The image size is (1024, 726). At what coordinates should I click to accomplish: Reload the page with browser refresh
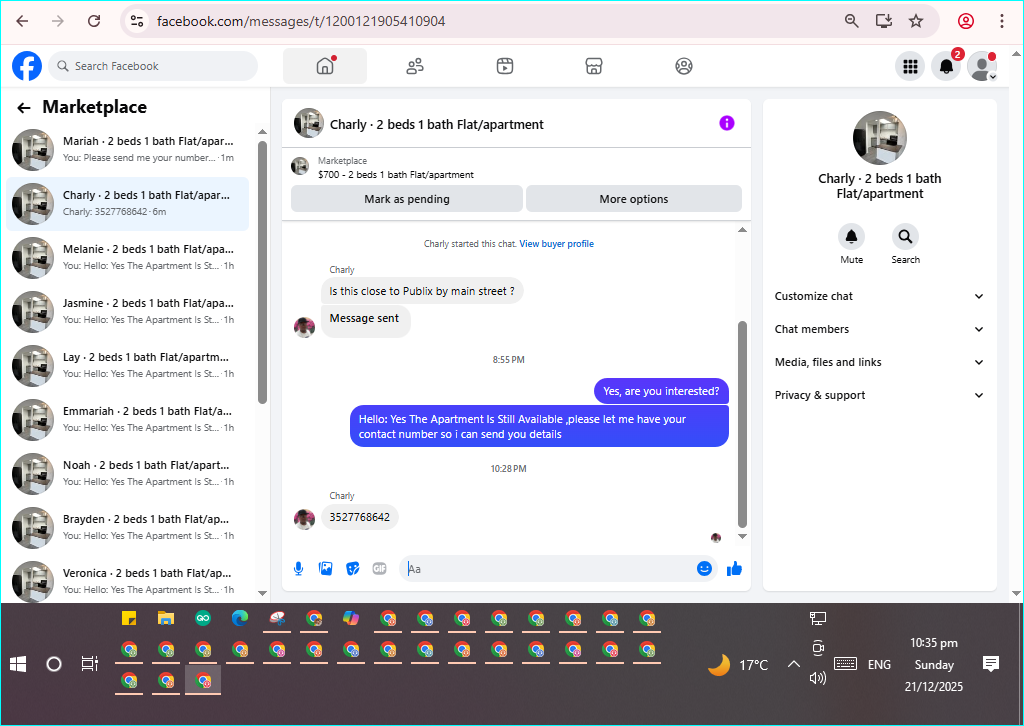[x=94, y=21]
